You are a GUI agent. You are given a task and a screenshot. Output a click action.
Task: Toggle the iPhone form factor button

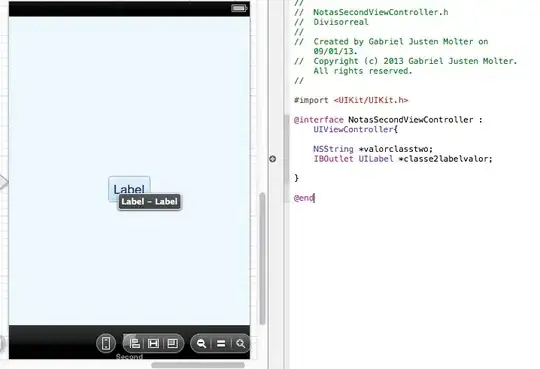(106, 344)
